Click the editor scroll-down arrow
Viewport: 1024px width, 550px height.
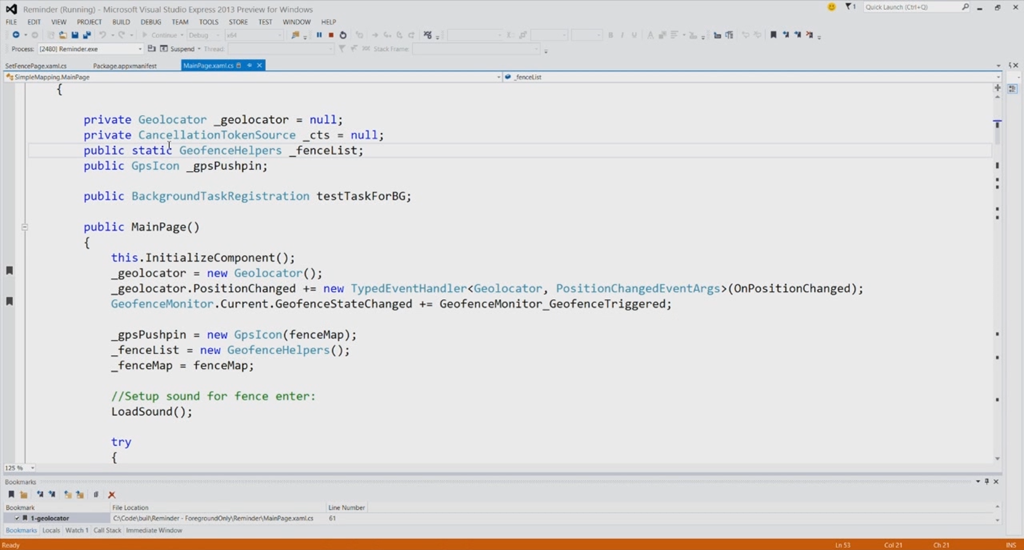tap(997, 459)
